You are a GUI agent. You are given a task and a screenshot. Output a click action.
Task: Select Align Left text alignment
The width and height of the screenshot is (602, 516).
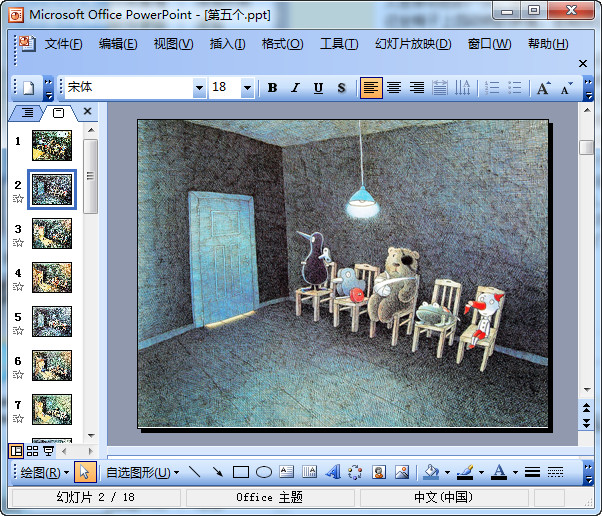[x=371, y=88]
